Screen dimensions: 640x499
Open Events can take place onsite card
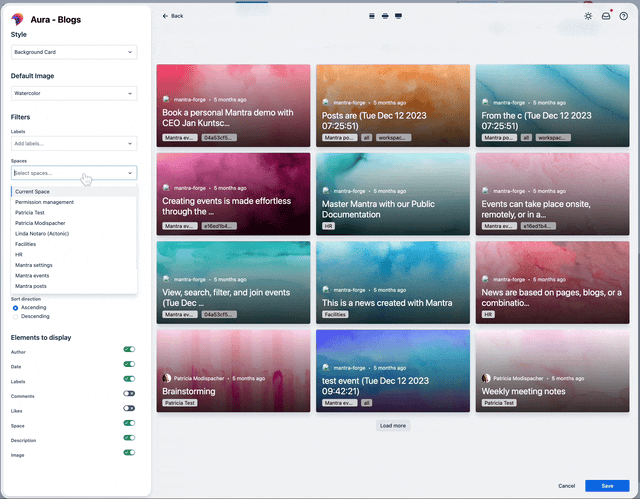[x=552, y=194]
